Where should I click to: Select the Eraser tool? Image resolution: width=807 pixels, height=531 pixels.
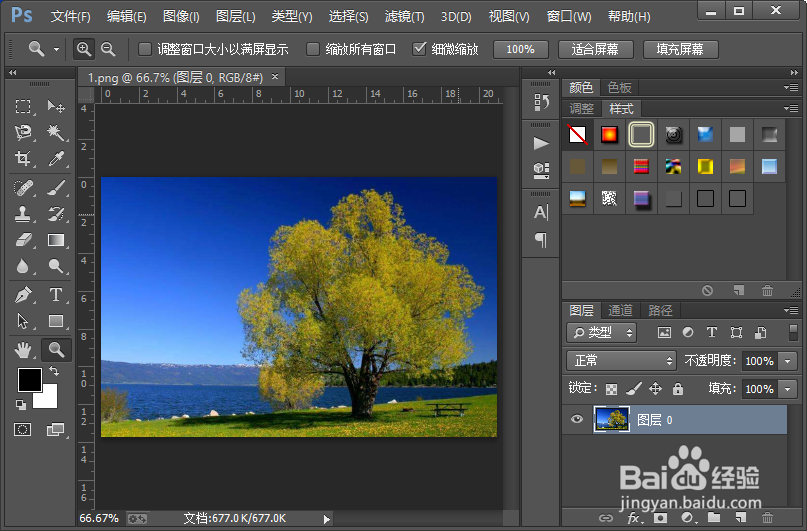23,240
